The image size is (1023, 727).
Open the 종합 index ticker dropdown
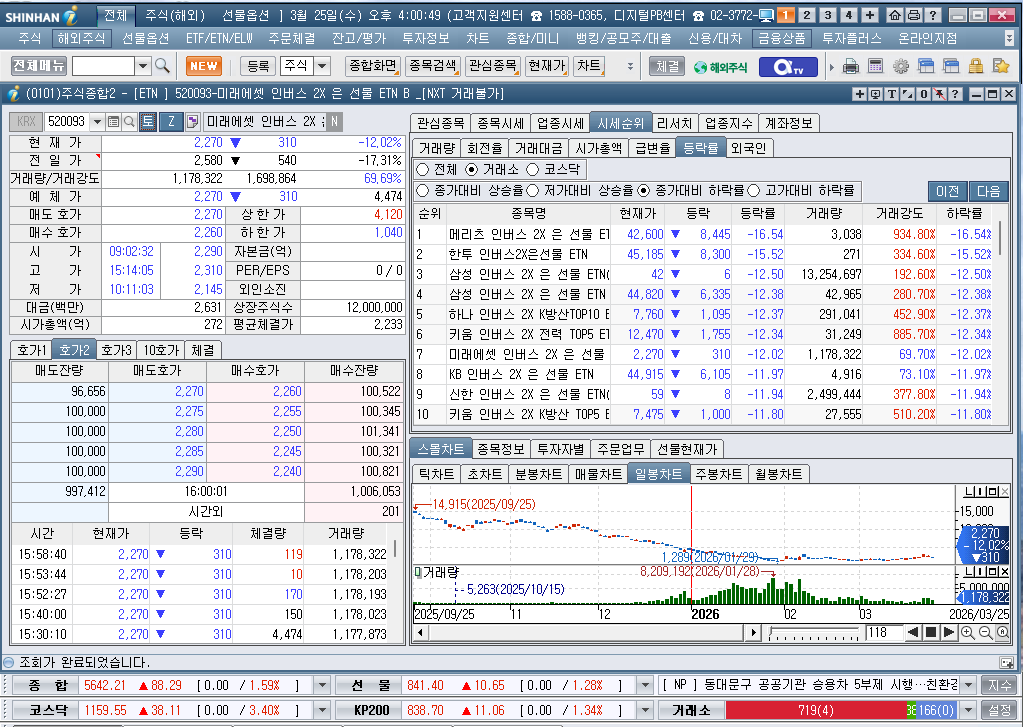click(322, 685)
